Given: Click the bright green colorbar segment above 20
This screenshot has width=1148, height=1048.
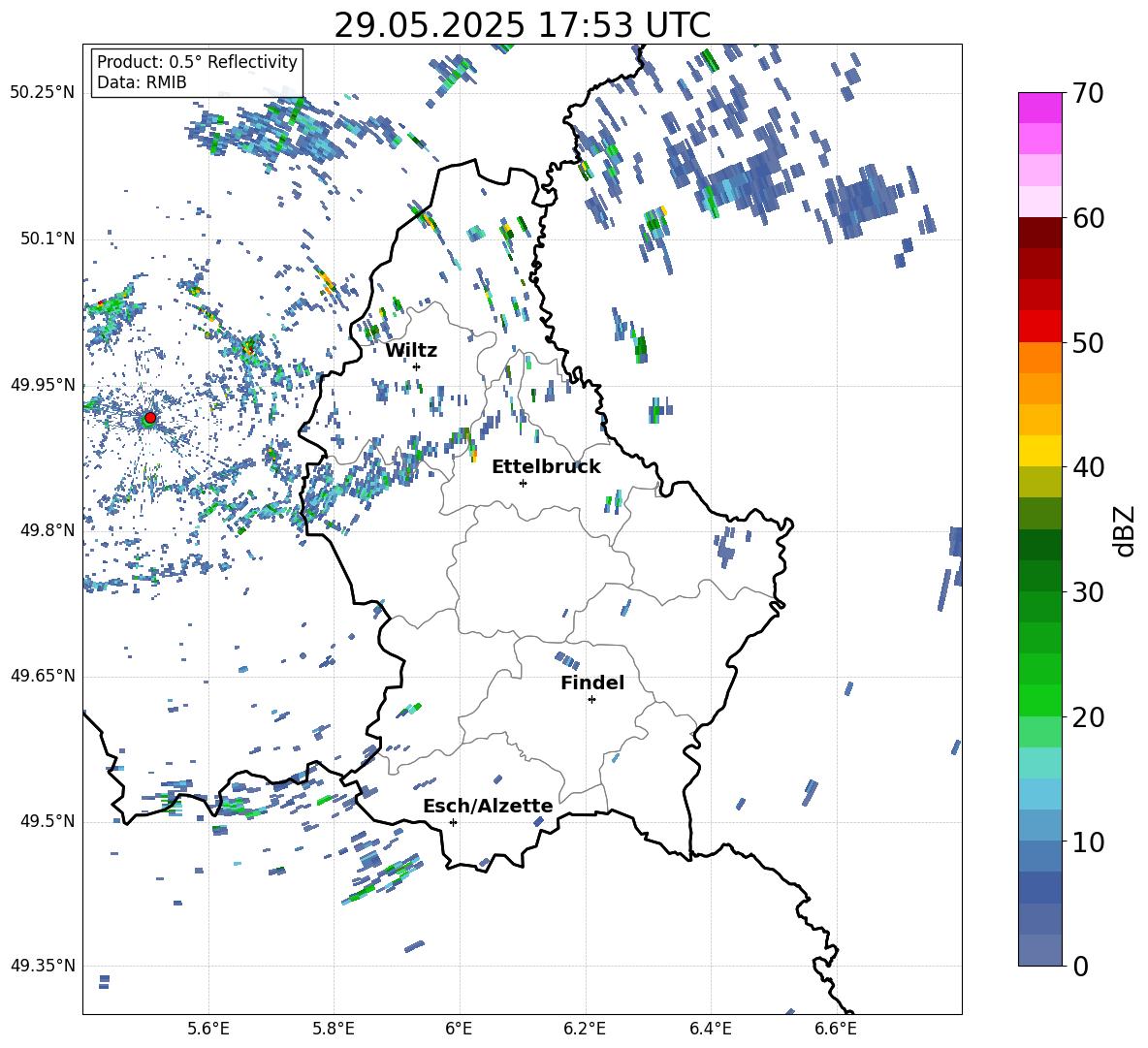Looking at the screenshot, I should pyautogui.click(x=1039, y=700).
